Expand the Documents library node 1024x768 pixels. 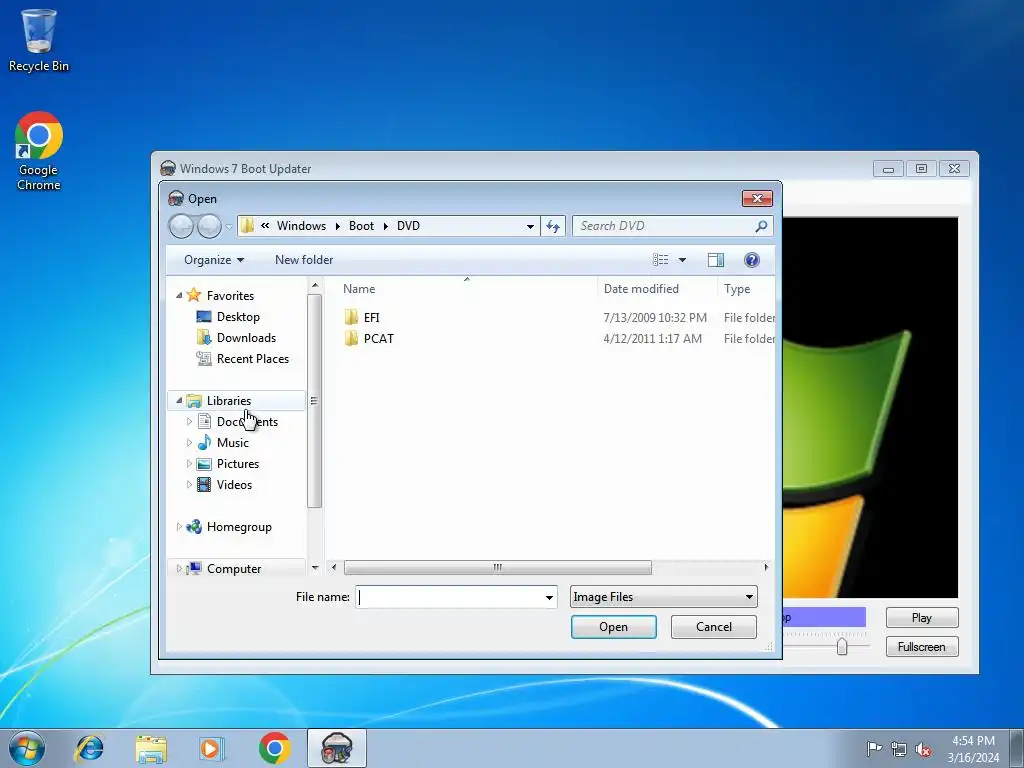pyautogui.click(x=189, y=422)
